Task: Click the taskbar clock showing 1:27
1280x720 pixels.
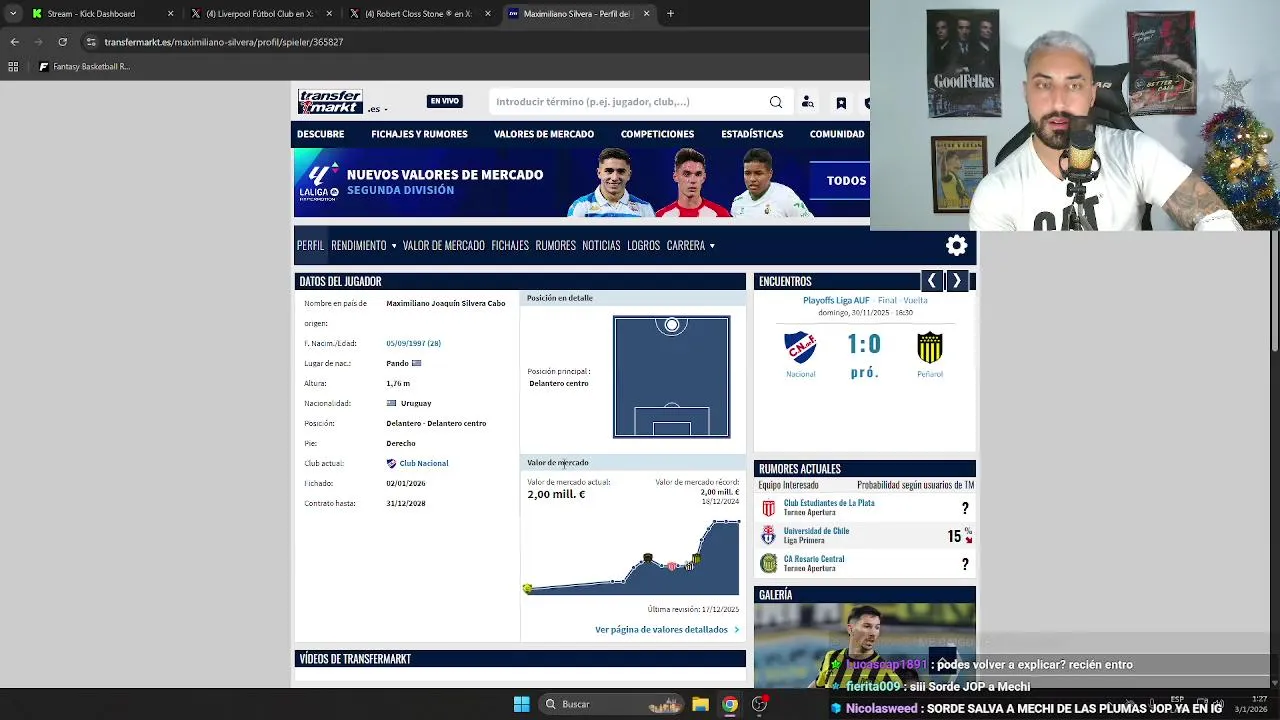Action: (x=1259, y=699)
